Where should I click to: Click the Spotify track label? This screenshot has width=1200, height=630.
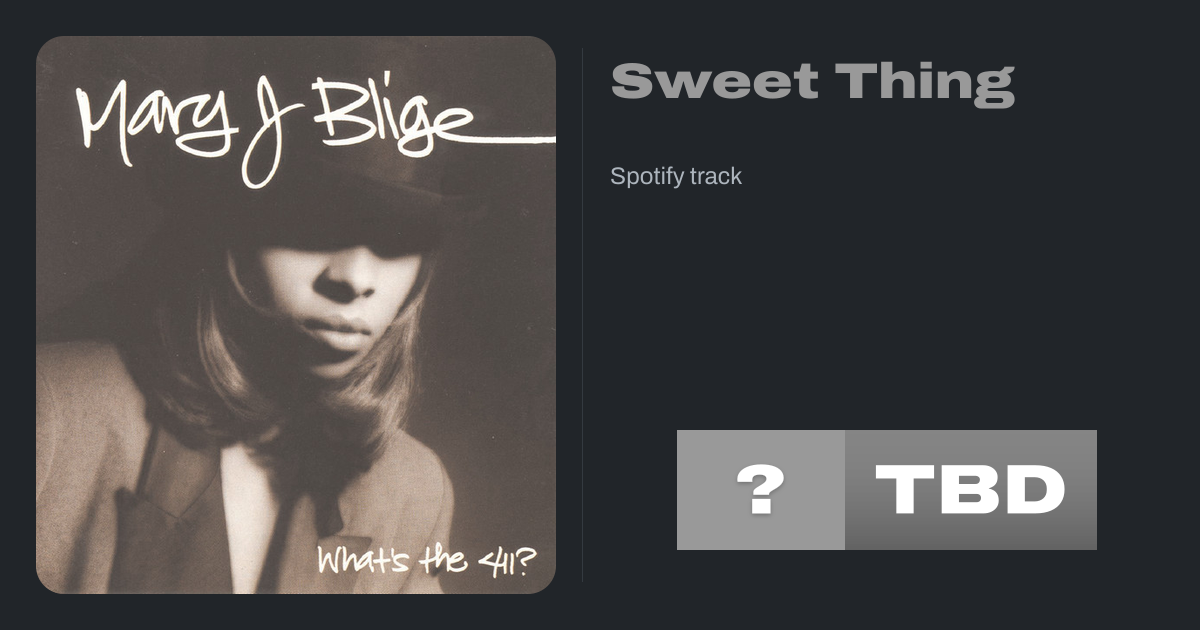click(676, 177)
